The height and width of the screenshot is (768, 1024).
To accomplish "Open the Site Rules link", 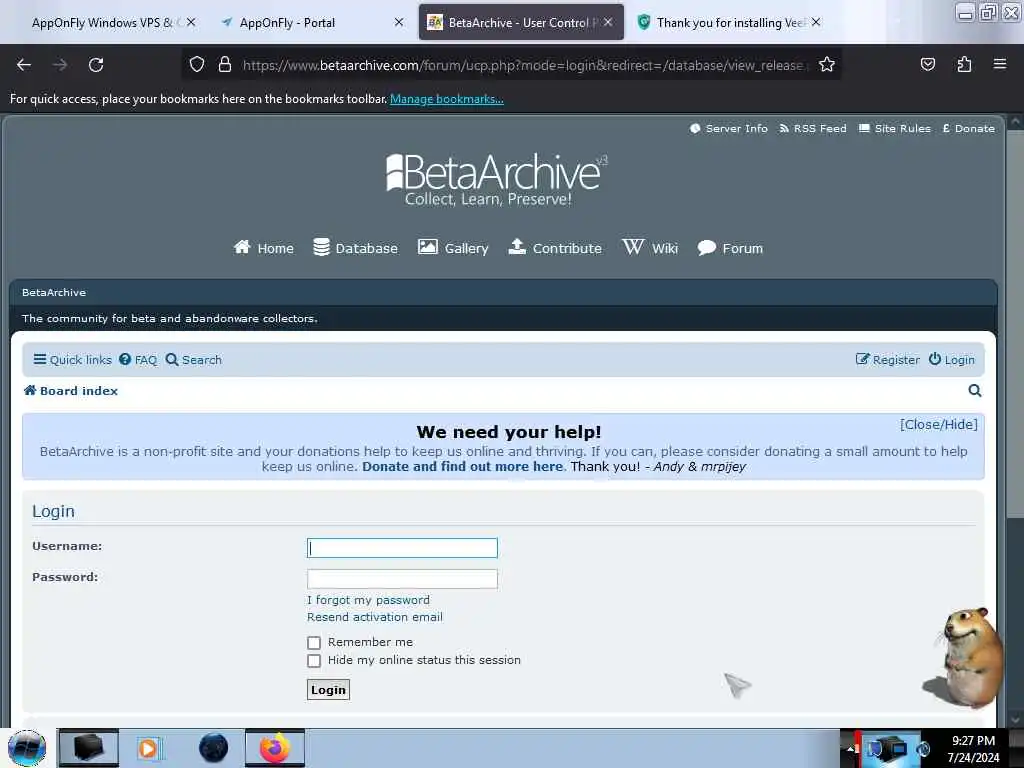I will pos(895,129).
